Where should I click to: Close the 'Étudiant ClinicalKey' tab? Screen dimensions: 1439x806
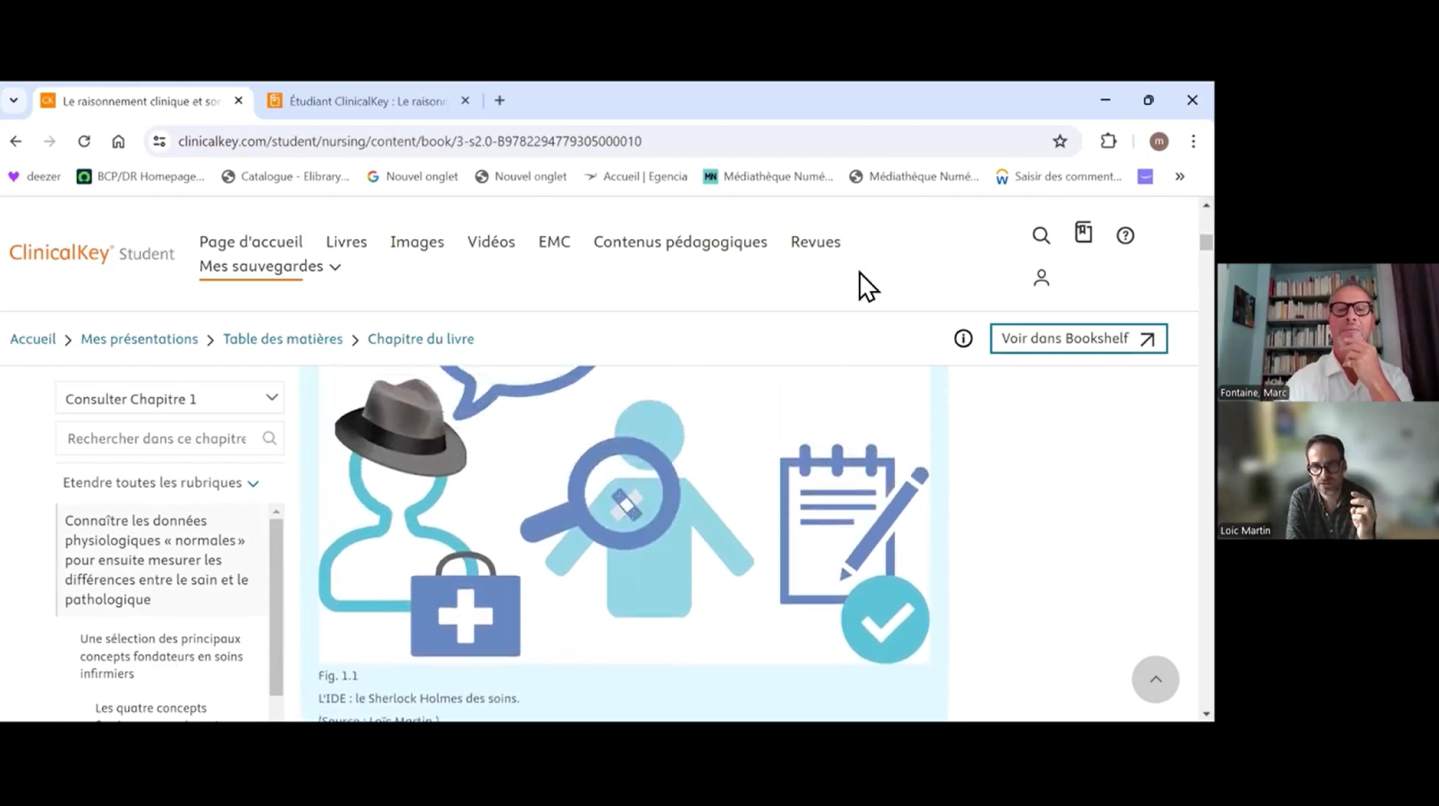(x=465, y=101)
